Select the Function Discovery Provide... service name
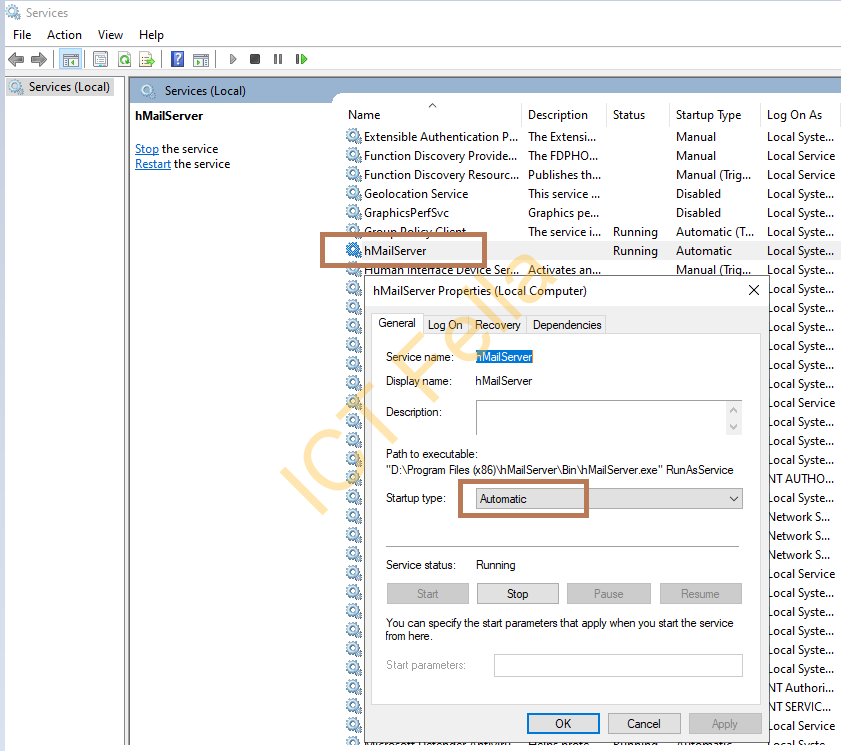 pyautogui.click(x=440, y=156)
